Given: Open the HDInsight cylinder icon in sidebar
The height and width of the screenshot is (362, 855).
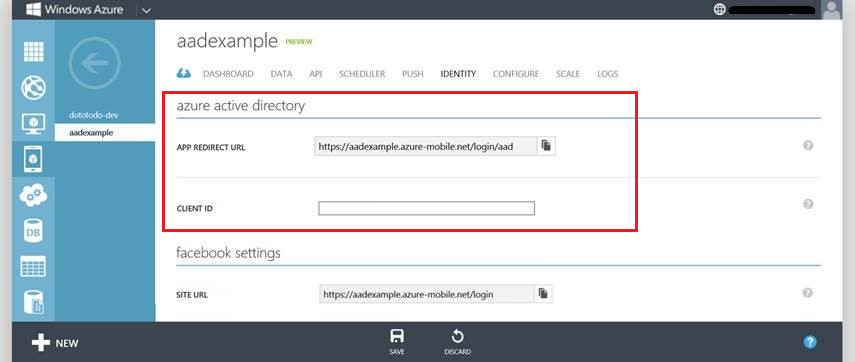Looking at the screenshot, I should click(33, 302).
